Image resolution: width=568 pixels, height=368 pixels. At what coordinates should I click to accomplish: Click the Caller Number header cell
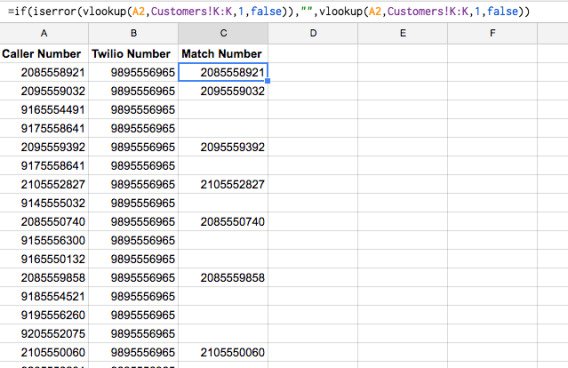tap(44, 54)
